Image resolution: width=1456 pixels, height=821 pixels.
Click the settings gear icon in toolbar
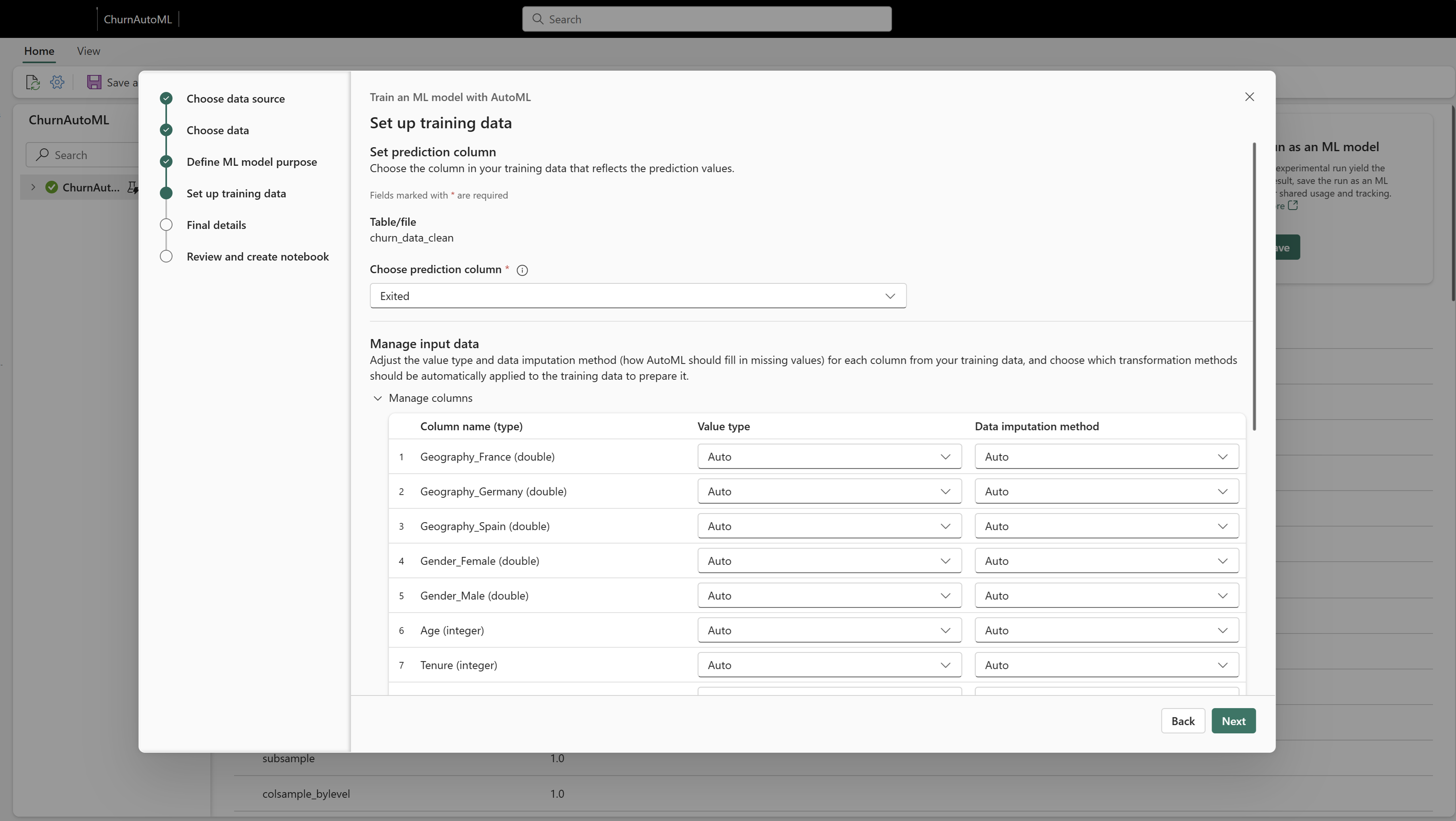pyautogui.click(x=57, y=83)
